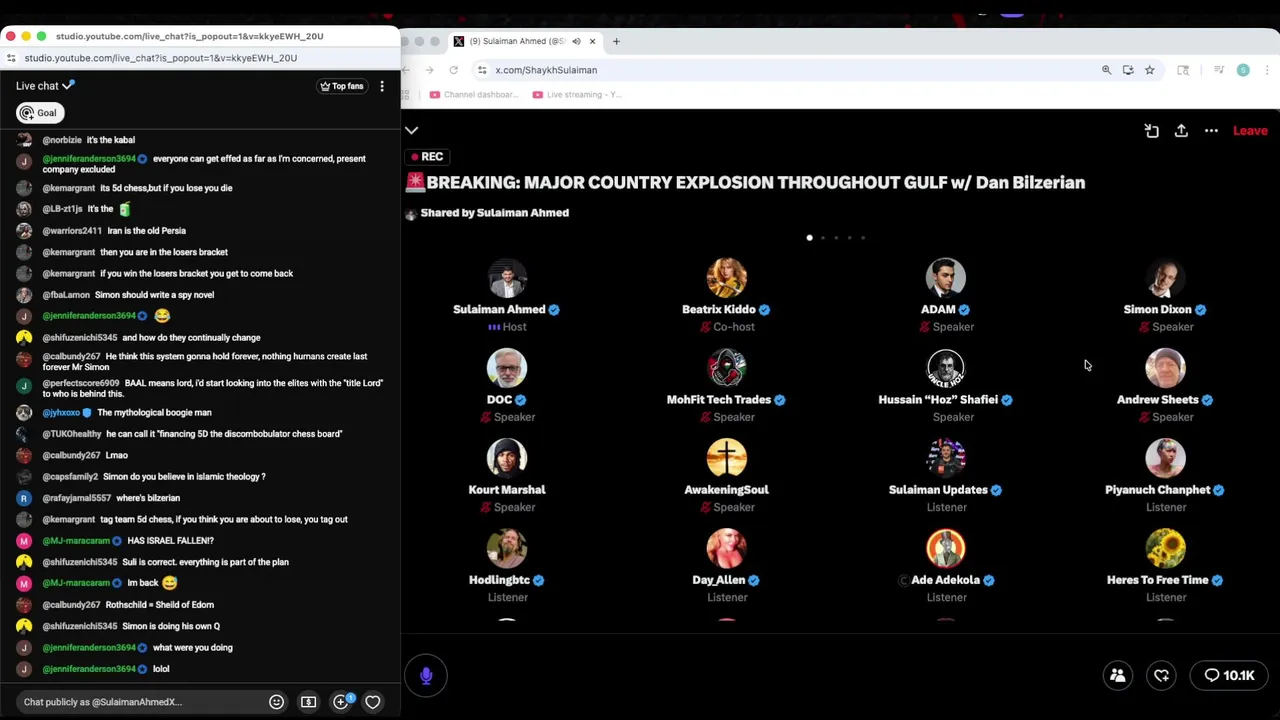The image size is (1280, 720).
Task: Click the rotate/clip icon beside share
Action: [x=1152, y=131]
